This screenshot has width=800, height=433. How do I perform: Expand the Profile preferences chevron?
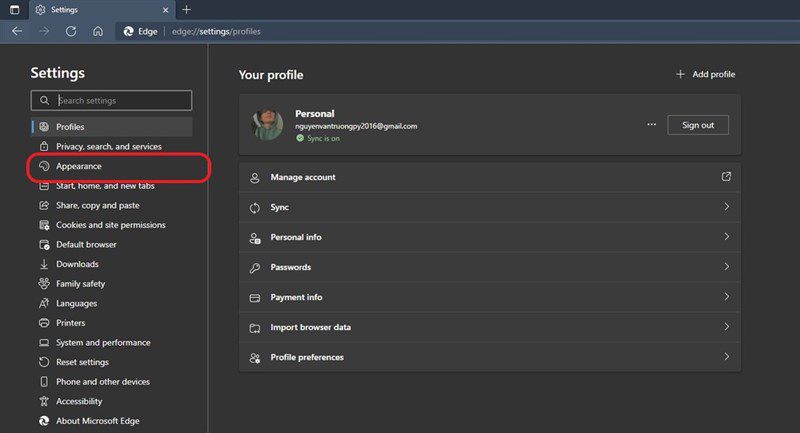pos(727,357)
